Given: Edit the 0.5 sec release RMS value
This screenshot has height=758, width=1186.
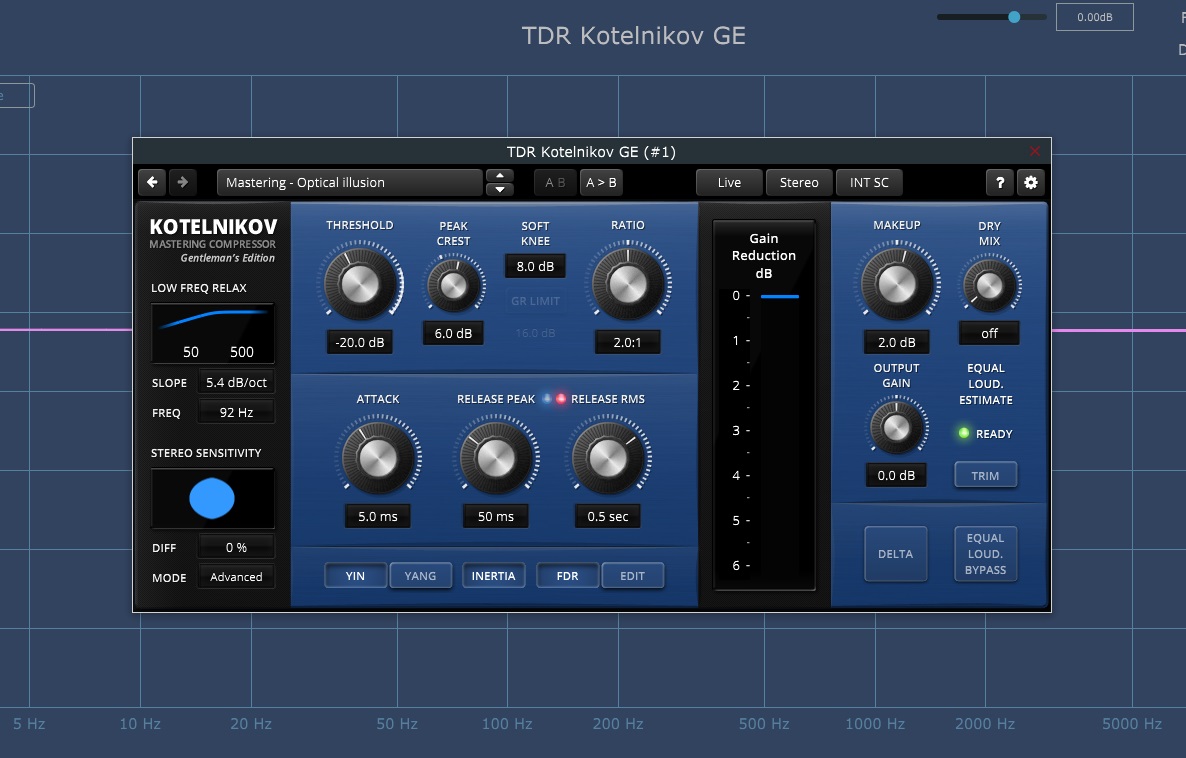Looking at the screenshot, I should (607, 516).
